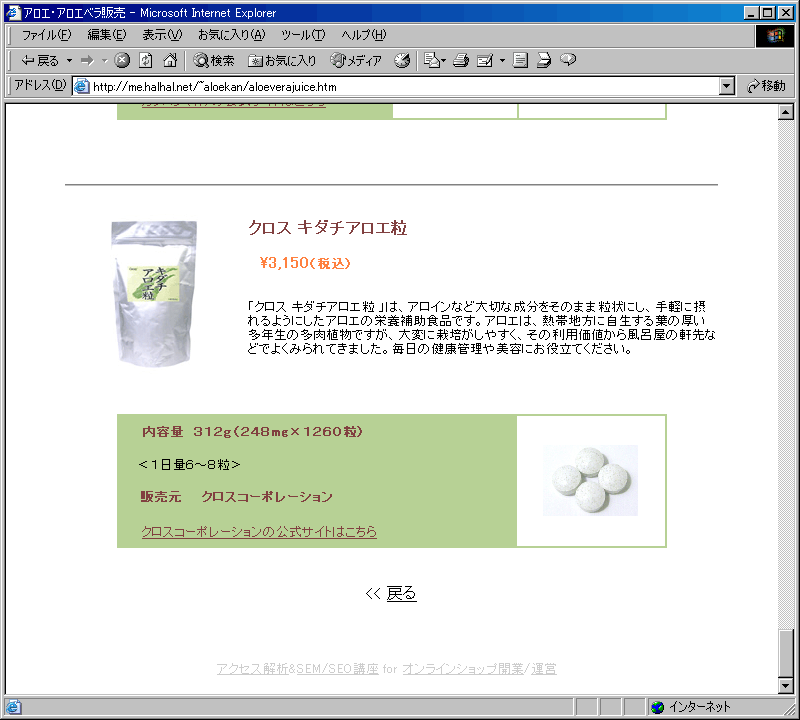This screenshot has width=800, height=720.
Task: Click the price ¥3,150(税込)
Action: [x=305, y=263]
